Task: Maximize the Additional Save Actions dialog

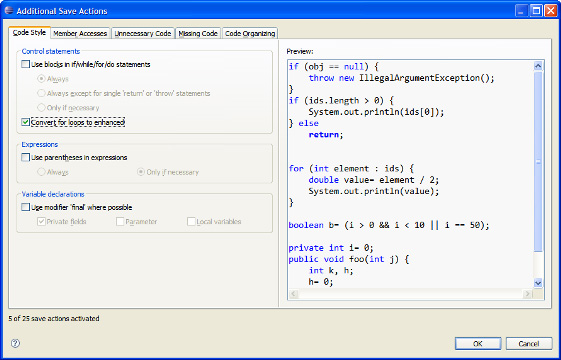Action: [536, 11]
